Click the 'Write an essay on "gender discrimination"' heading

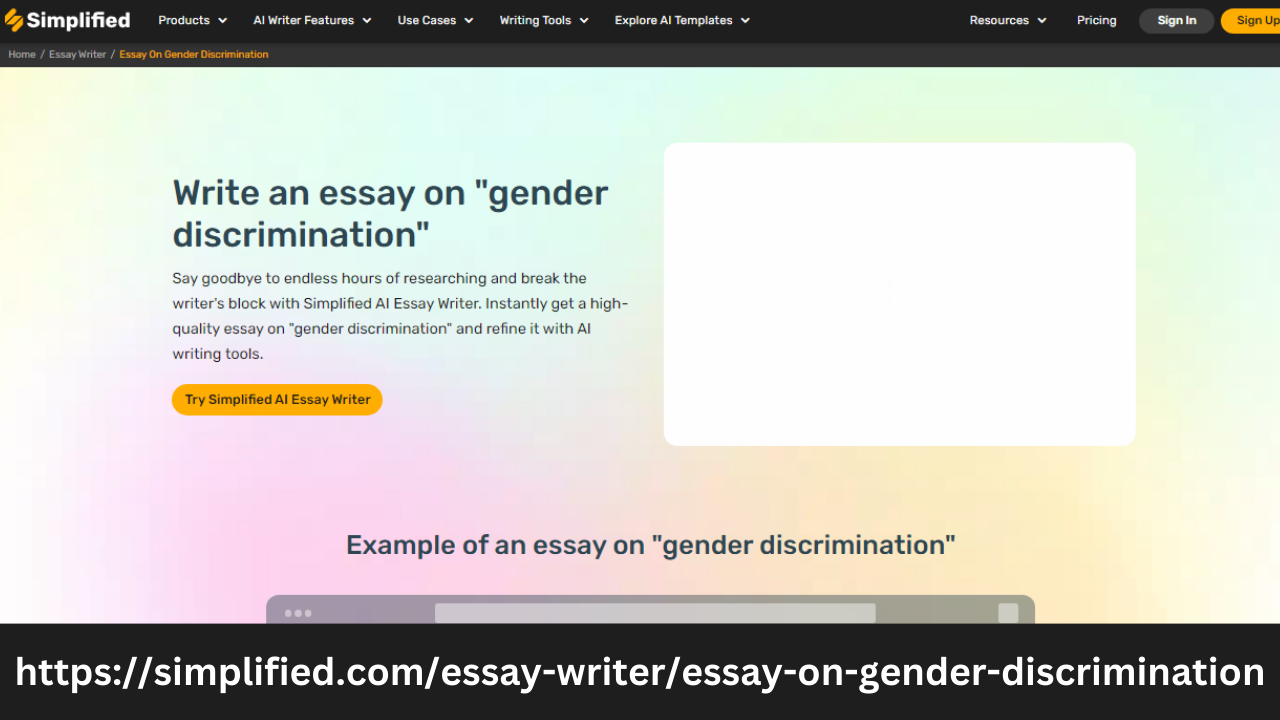(391, 213)
